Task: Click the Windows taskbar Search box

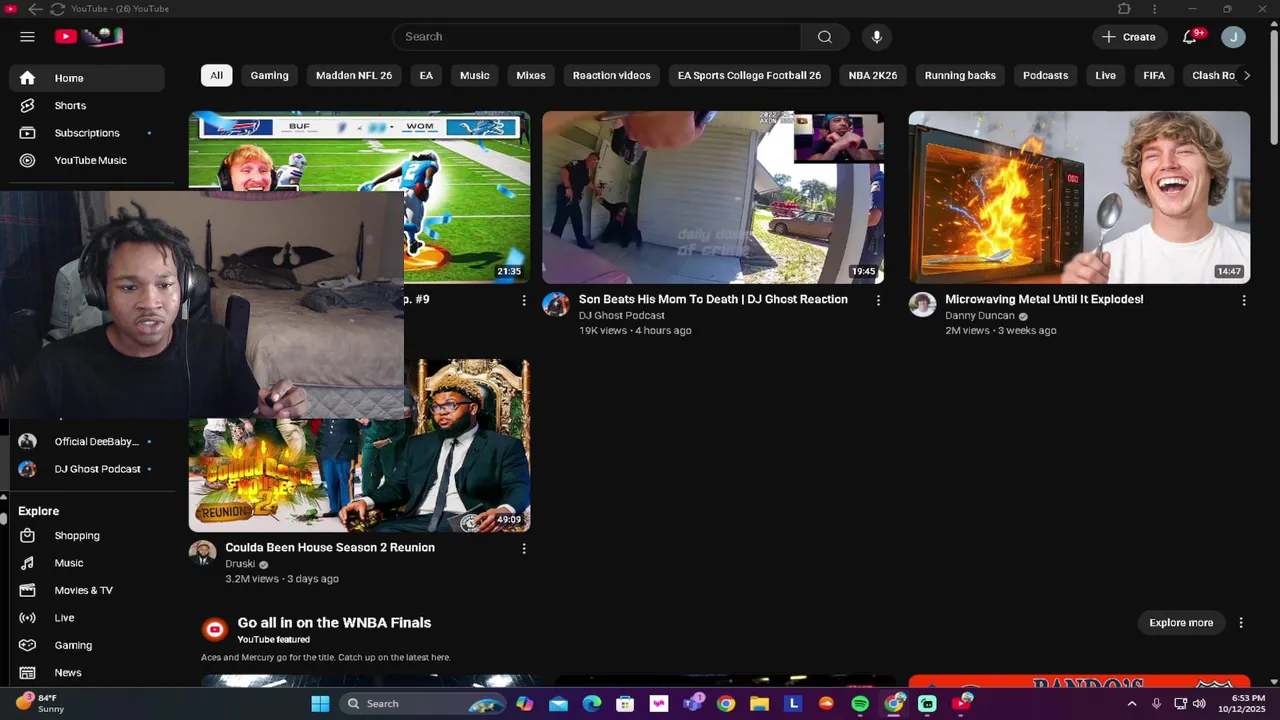Action: pos(421,704)
